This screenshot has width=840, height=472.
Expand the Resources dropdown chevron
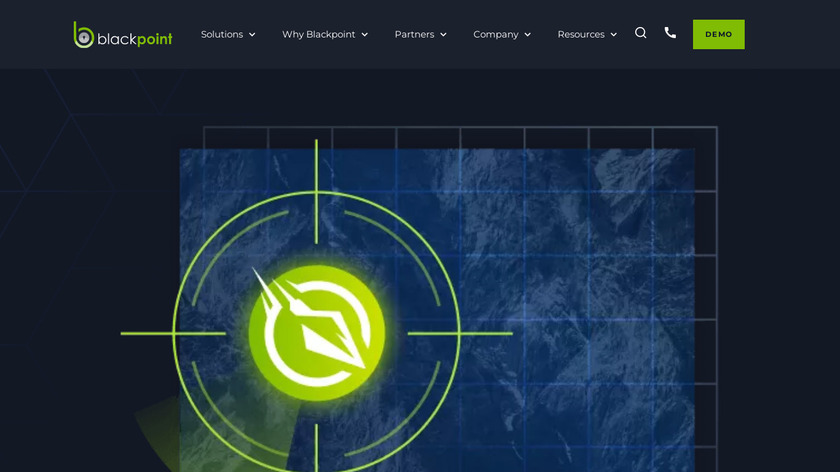point(614,35)
